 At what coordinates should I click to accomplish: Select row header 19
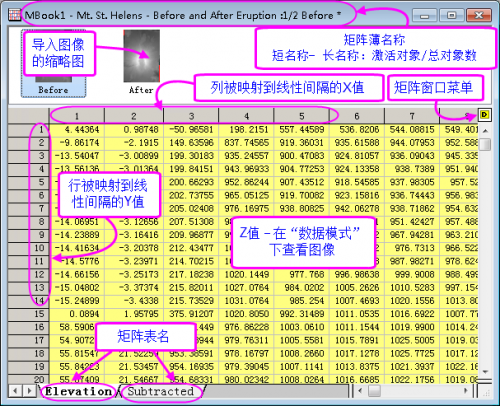[x=29, y=367]
